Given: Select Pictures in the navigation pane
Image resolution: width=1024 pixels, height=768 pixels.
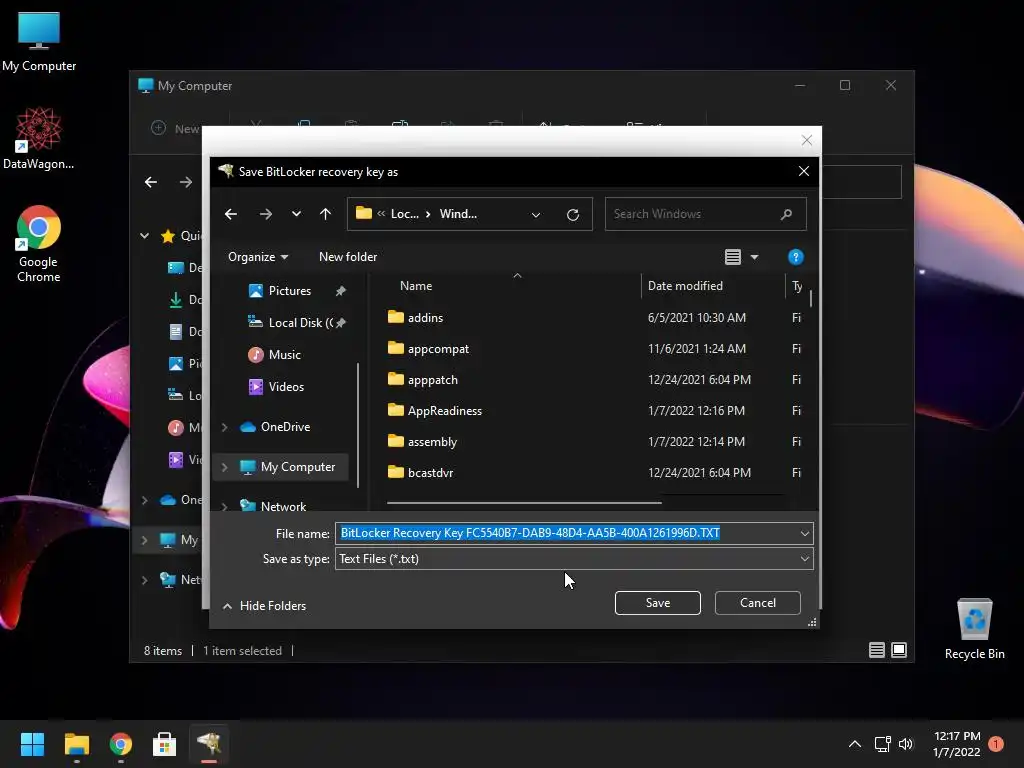Looking at the screenshot, I should [289, 291].
